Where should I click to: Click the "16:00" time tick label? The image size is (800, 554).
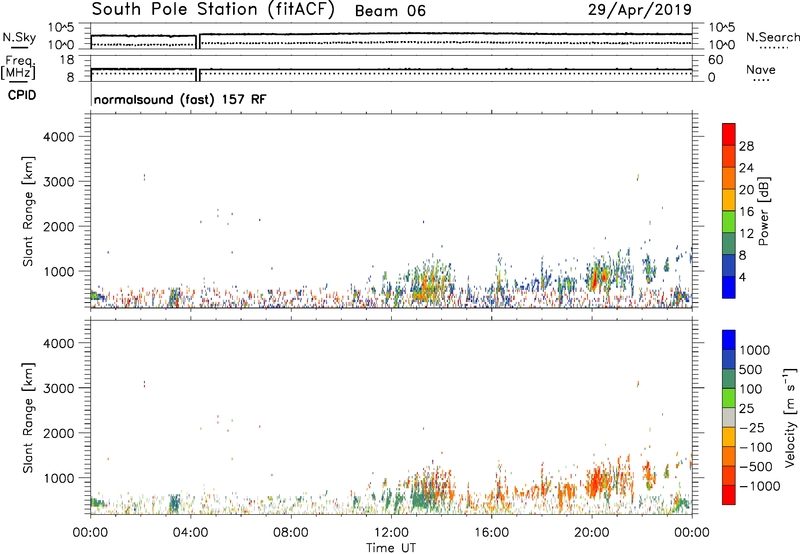(x=491, y=533)
